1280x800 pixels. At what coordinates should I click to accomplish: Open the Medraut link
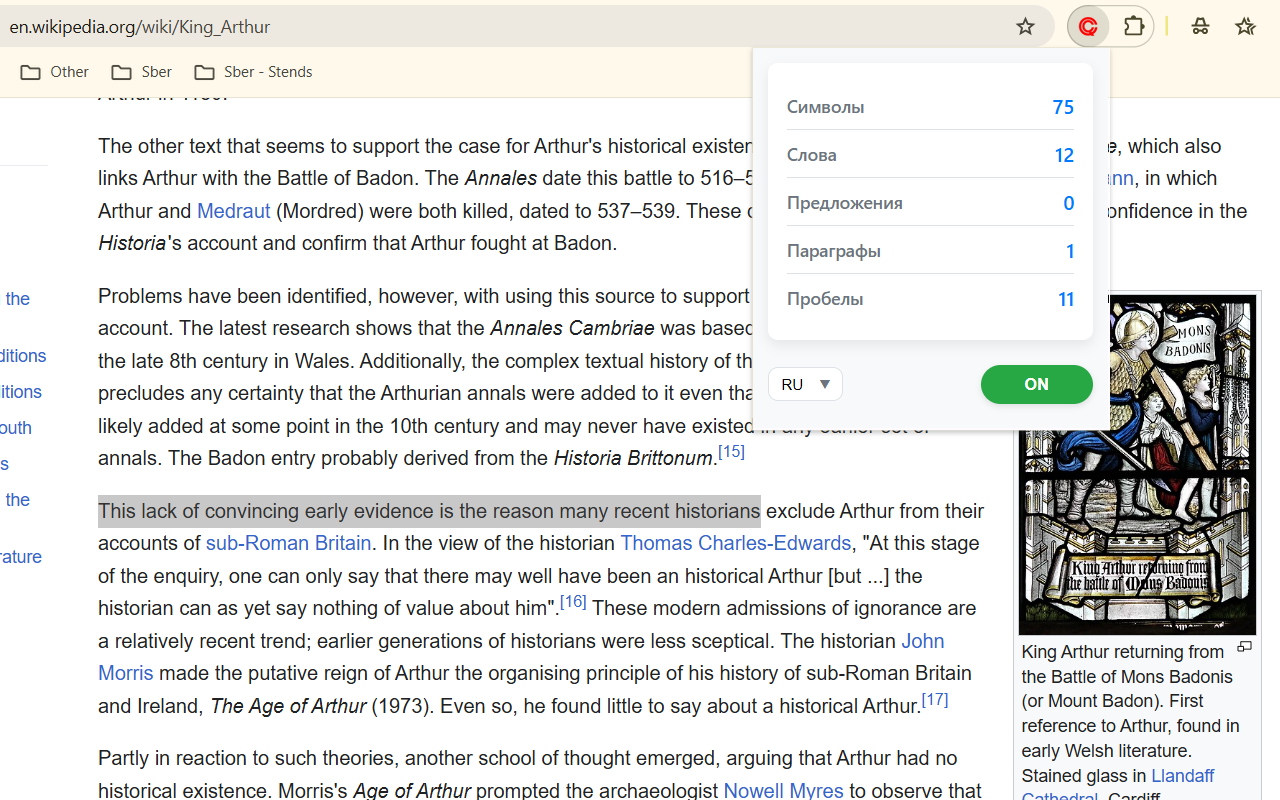[234, 211]
